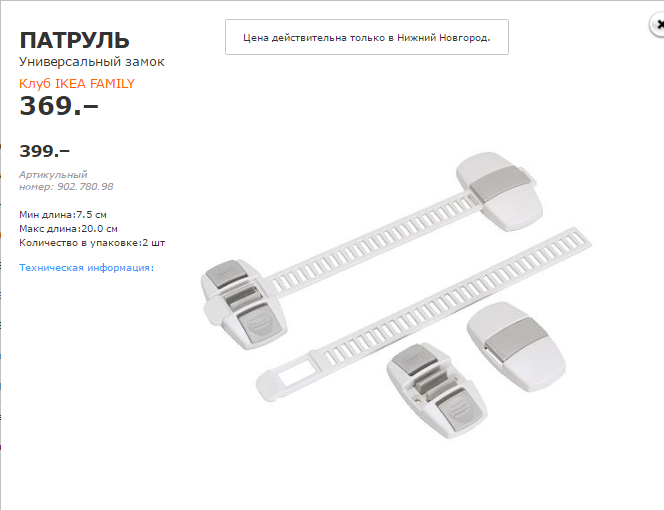The height and width of the screenshot is (510, 664).
Task: Select the ПАТРУЛЬ product title
Action: tap(74, 40)
